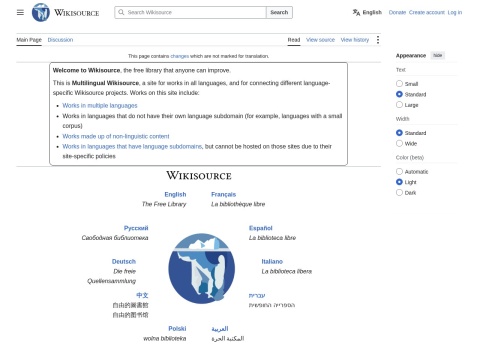The width and height of the screenshot is (480, 360).
Task: Focus the Search Wikisource input field
Action: [x=190, y=12]
